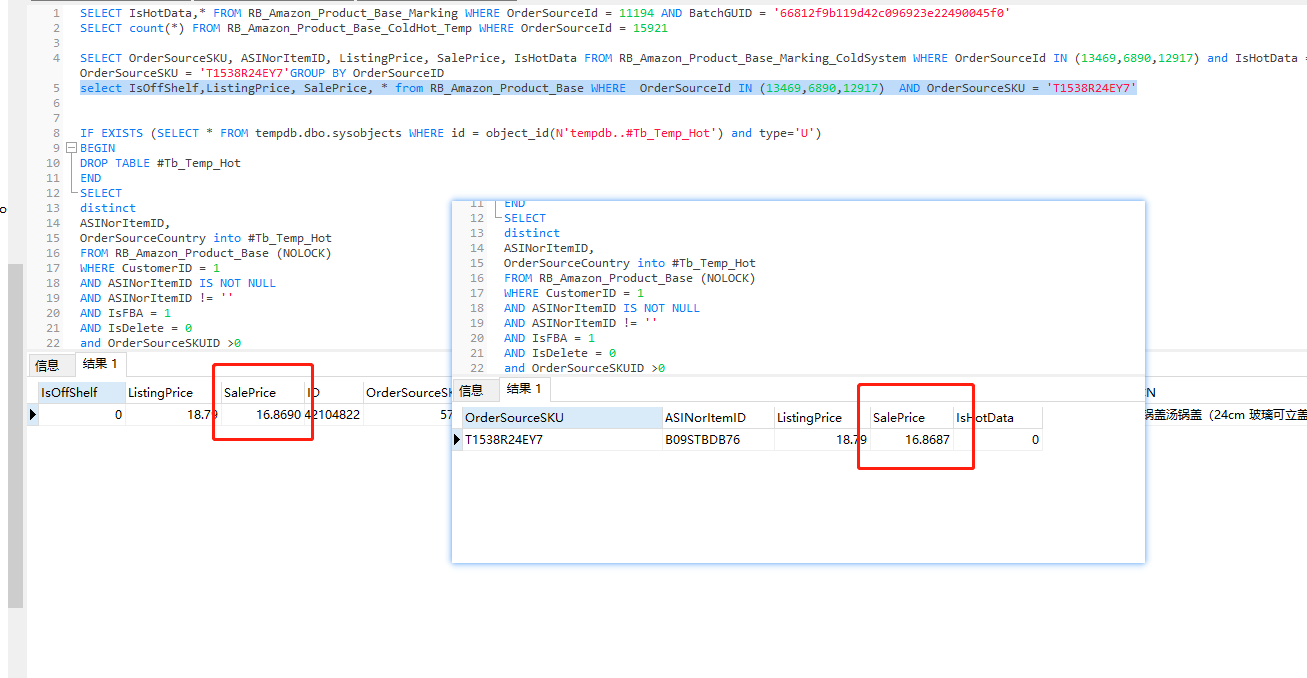This screenshot has width=1307, height=678.
Task: Select 结果 1 tab in front inset window
Action: (x=524, y=389)
